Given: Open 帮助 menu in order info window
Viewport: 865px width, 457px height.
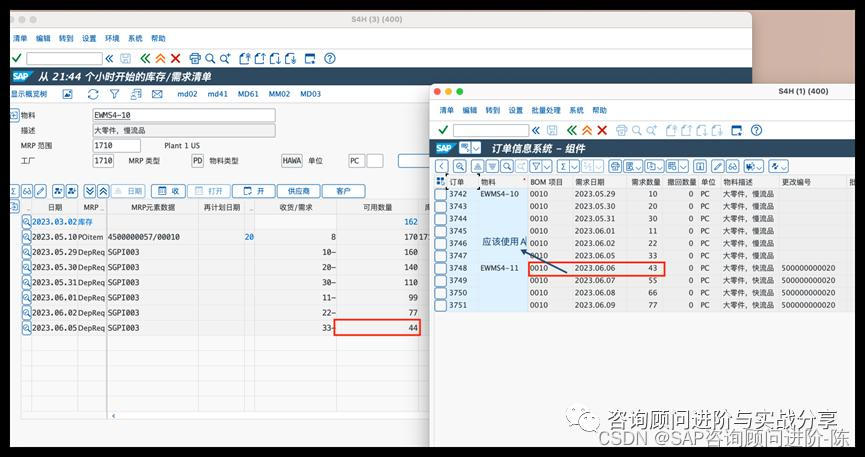Looking at the screenshot, I should pyautogui.click(x=599, y=110).
